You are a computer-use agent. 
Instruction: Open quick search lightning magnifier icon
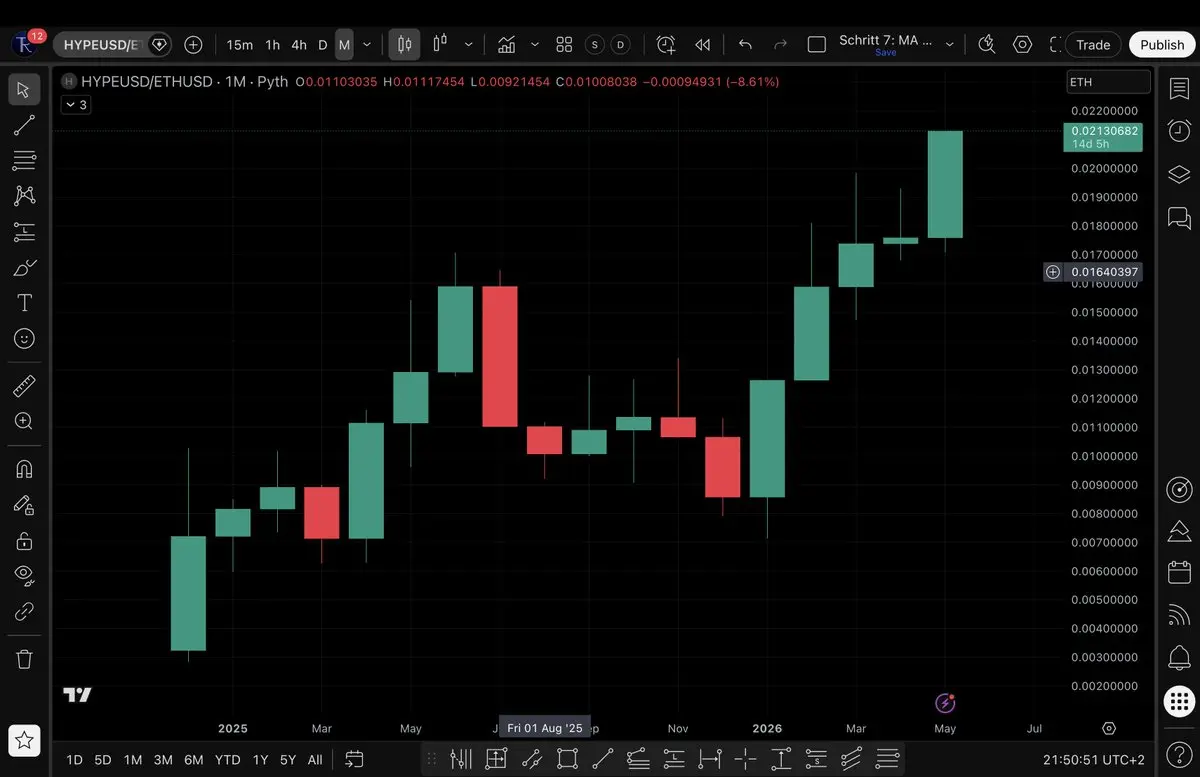(x=987, y=44)
